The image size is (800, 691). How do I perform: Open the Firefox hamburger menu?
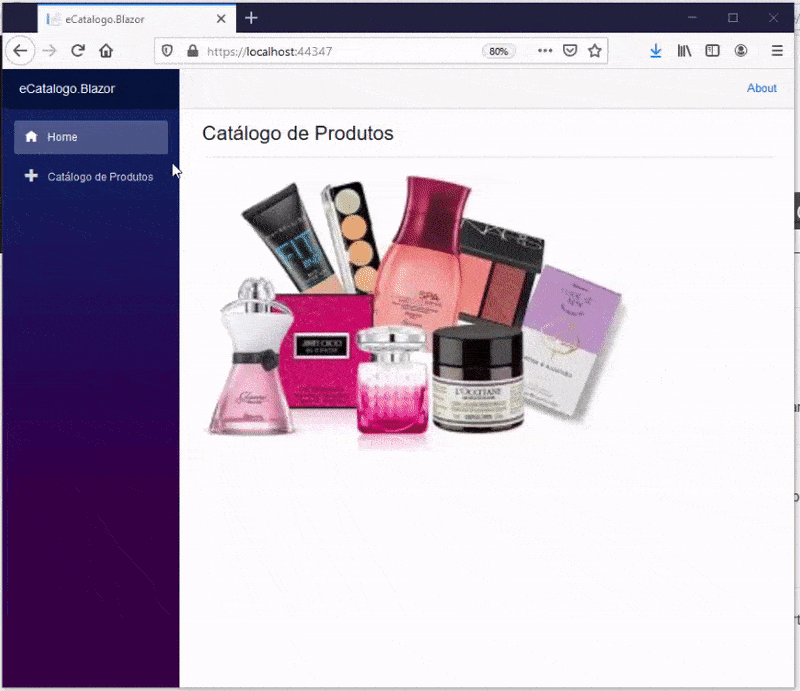click(777, 51)
